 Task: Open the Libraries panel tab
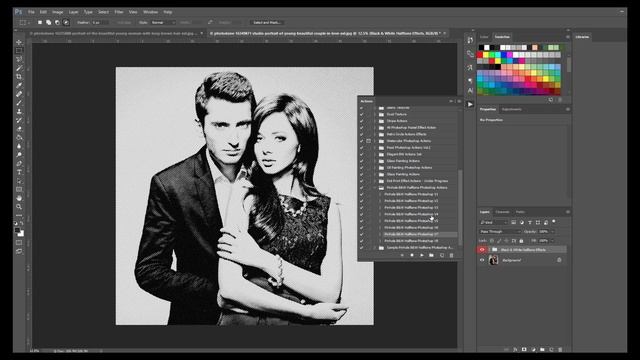click(x=582, y=37)
